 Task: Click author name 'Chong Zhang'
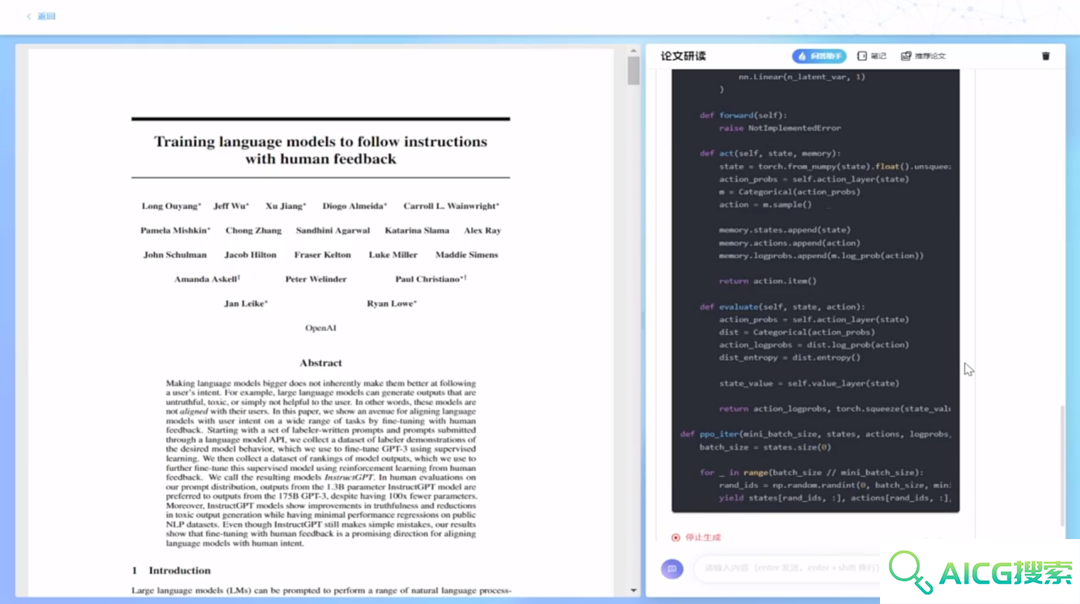point(253,230)
